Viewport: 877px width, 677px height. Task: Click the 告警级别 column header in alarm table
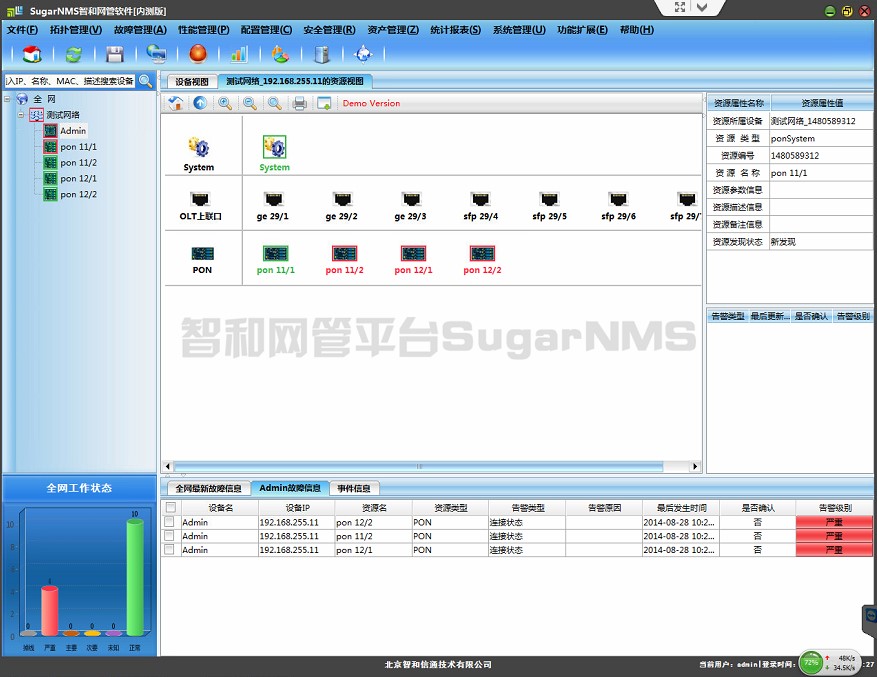point(834,507)
